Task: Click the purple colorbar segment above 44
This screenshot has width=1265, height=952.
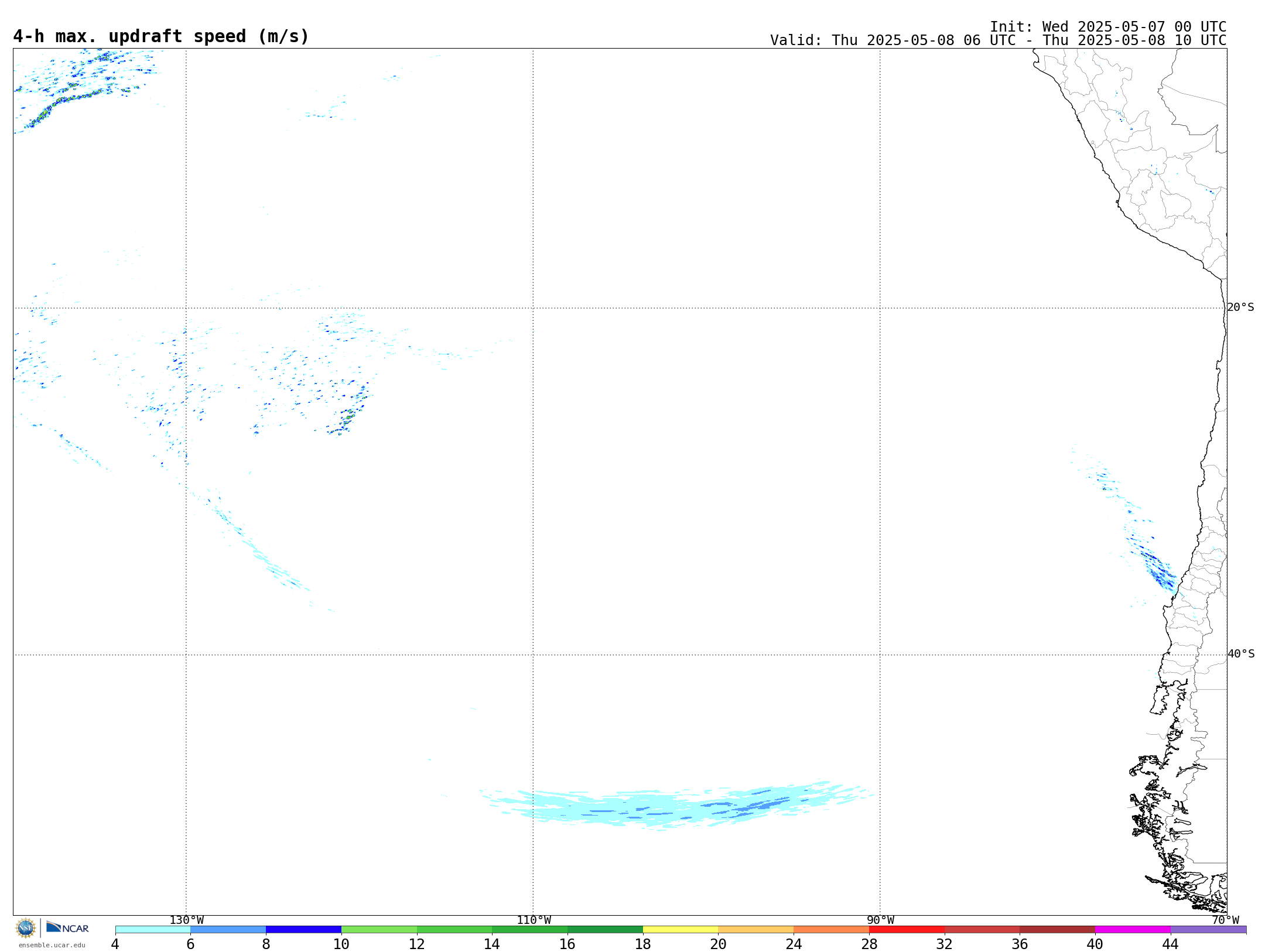Action: point(1208,930)
